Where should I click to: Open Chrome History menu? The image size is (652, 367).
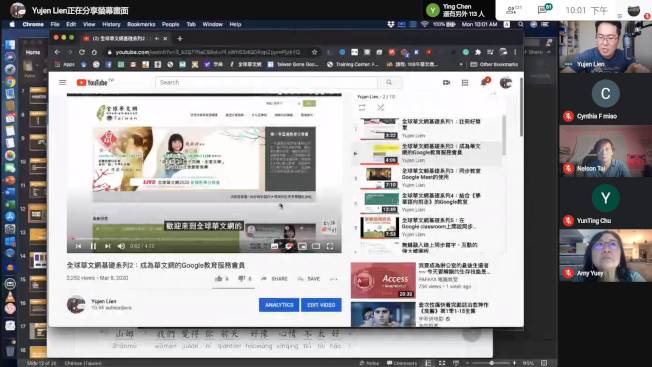coord(111,24)
